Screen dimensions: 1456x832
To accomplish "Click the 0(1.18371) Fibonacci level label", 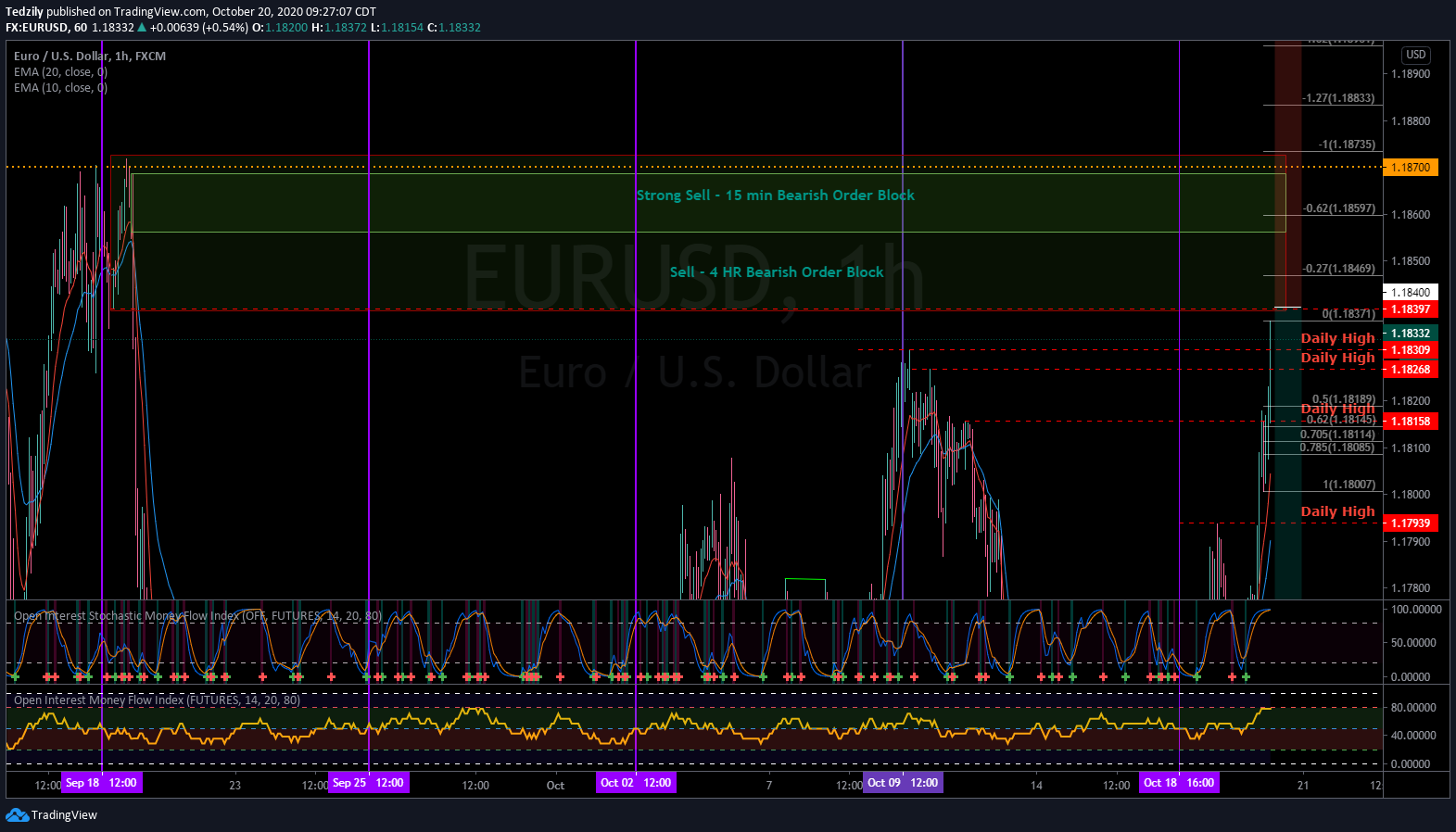I will [x=1348, y=314].
